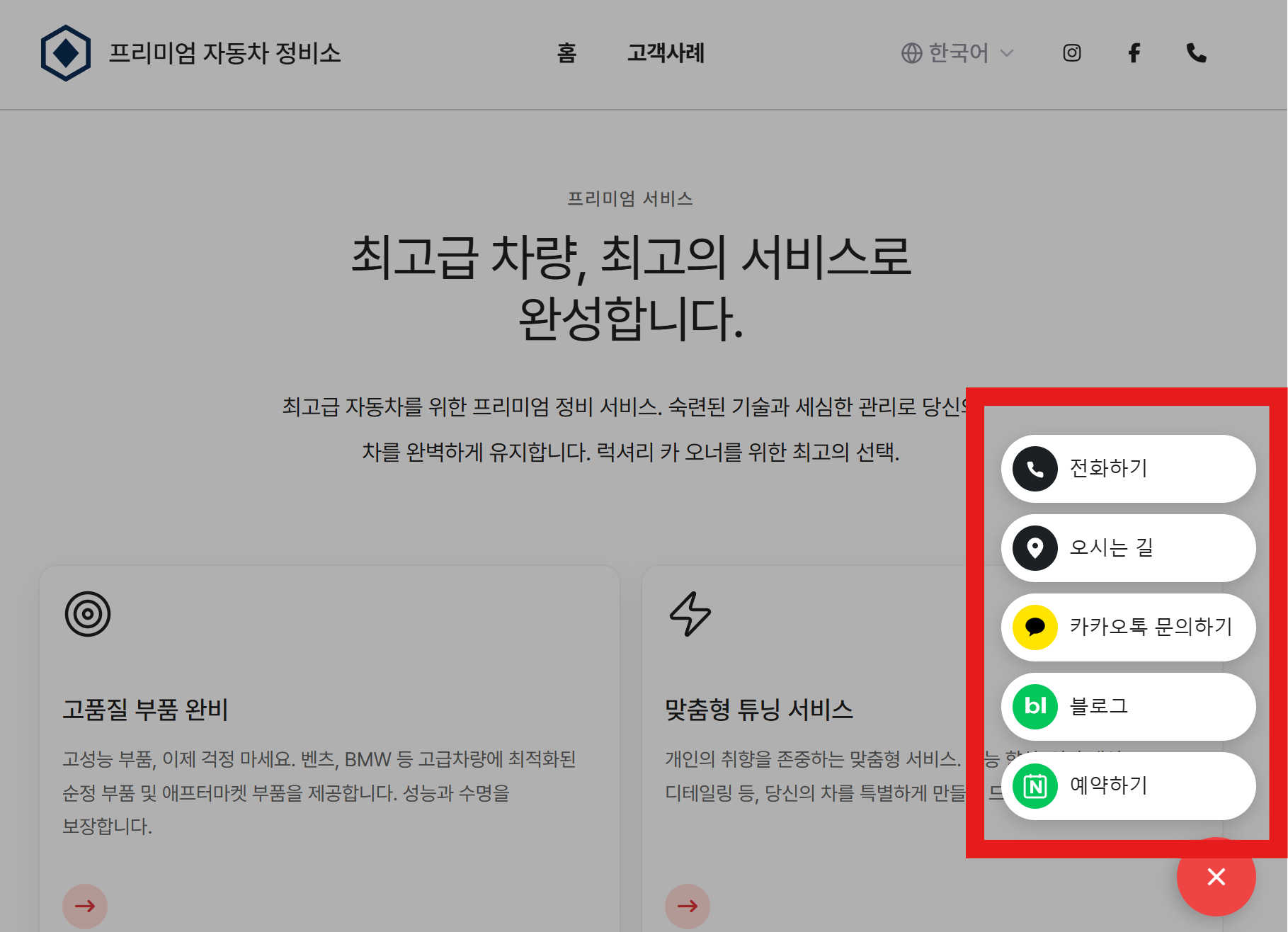Click the phone icon in the header

point(1197,53)
